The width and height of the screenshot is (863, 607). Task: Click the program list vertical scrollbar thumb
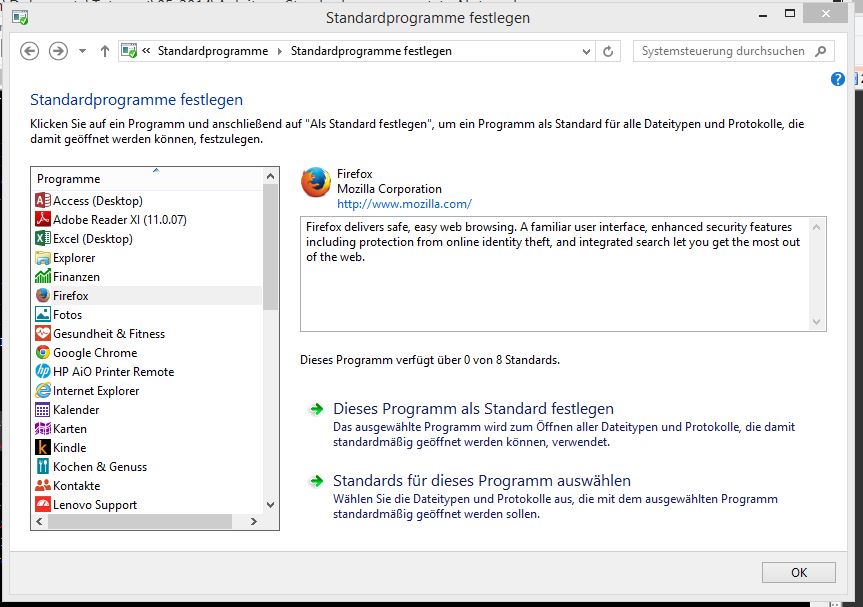270,247
